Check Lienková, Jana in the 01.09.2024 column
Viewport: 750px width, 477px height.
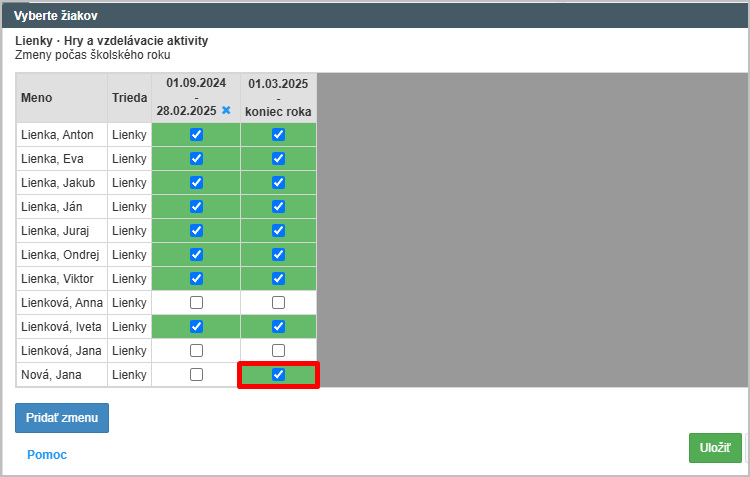(196, 351)
